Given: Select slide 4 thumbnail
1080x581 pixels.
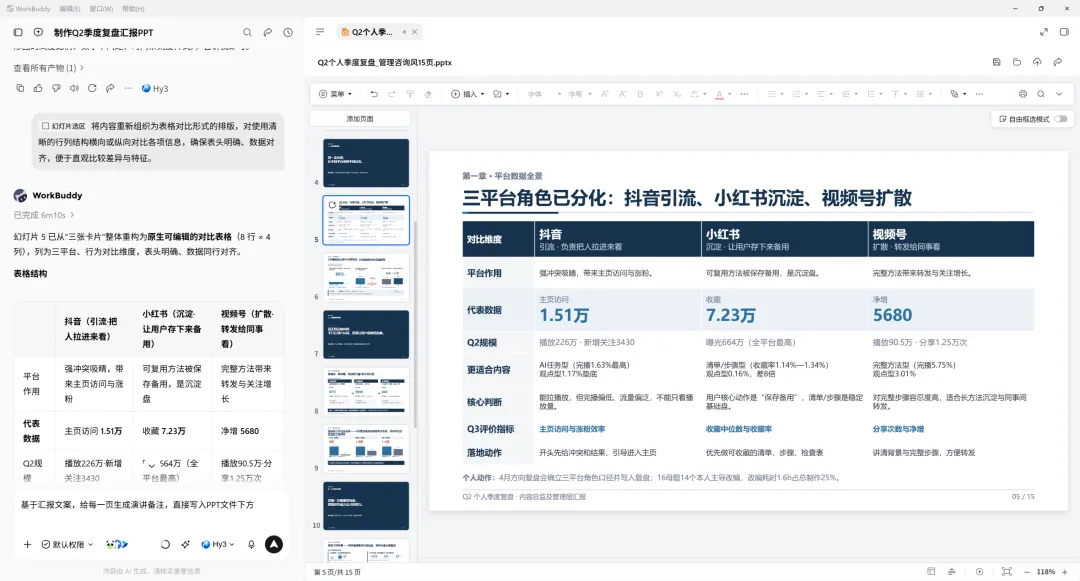Looking at the screenshot, I should click(x=366, y=163).
